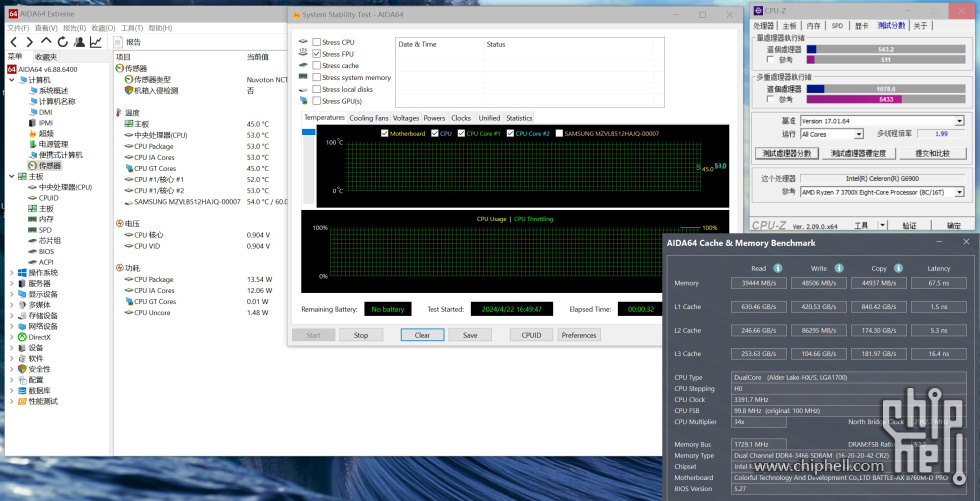980x501 pixels.
Task: Switch to the Cooling Fans tab
Action: point(369,117)
